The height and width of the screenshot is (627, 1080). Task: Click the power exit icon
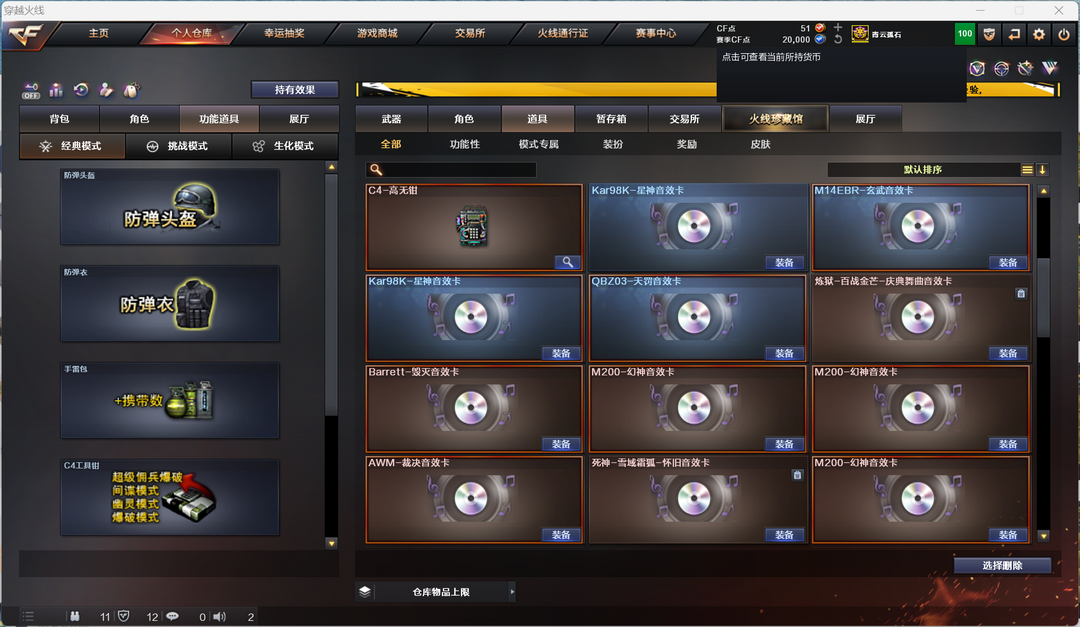coord(1064,34)
